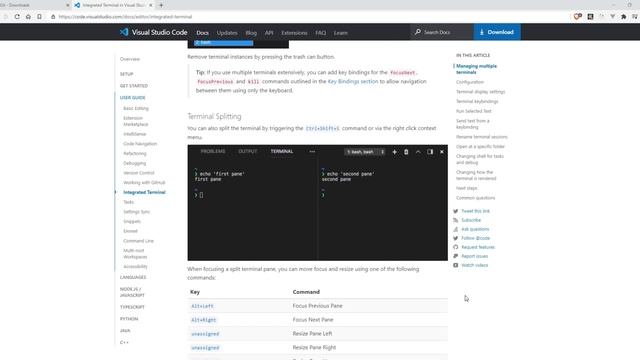
Task: Reload the page with browser refresh icon
Action: [x=17, y=17]
